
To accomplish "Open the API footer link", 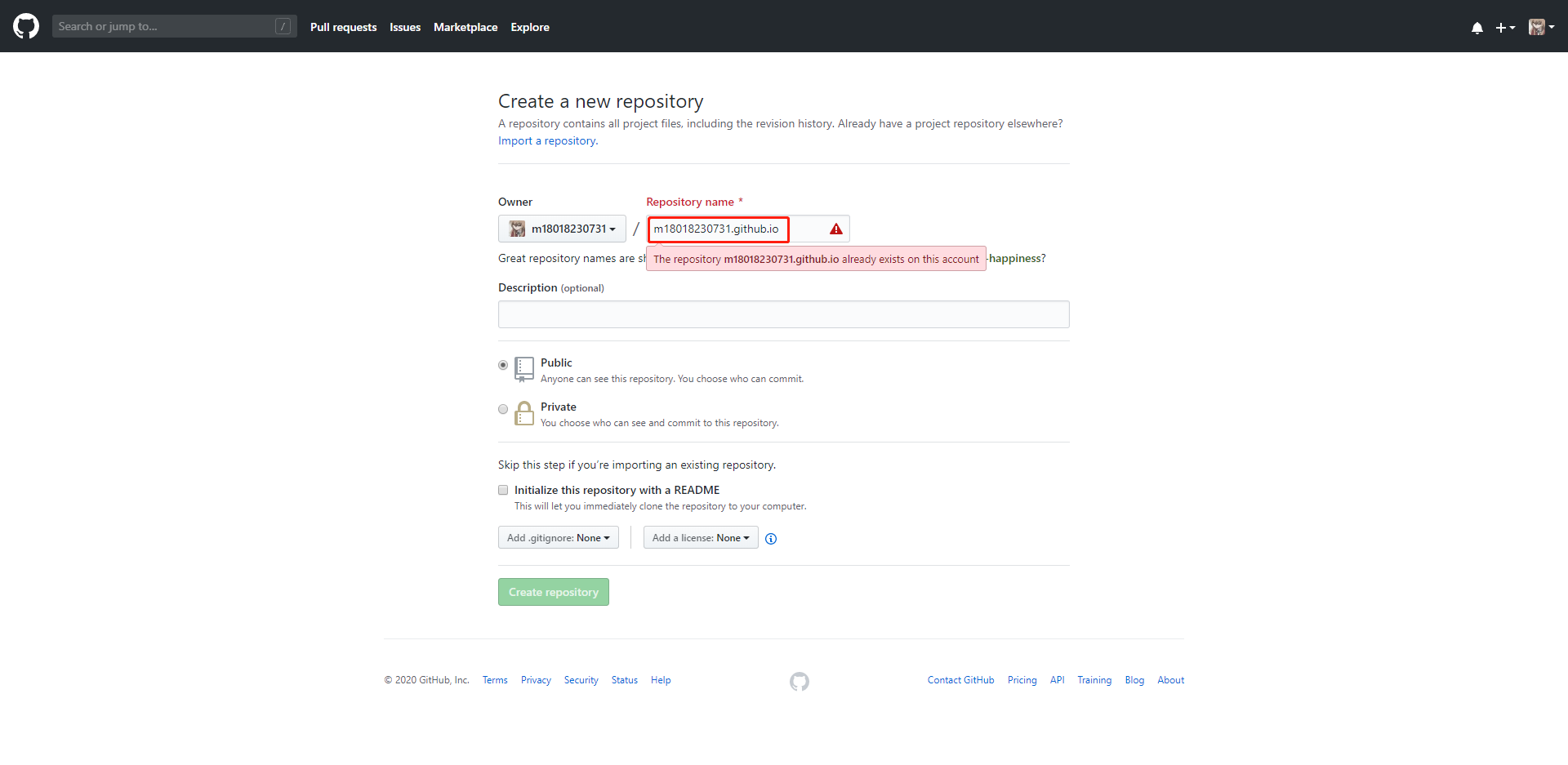I will [x=1057, y=680].
